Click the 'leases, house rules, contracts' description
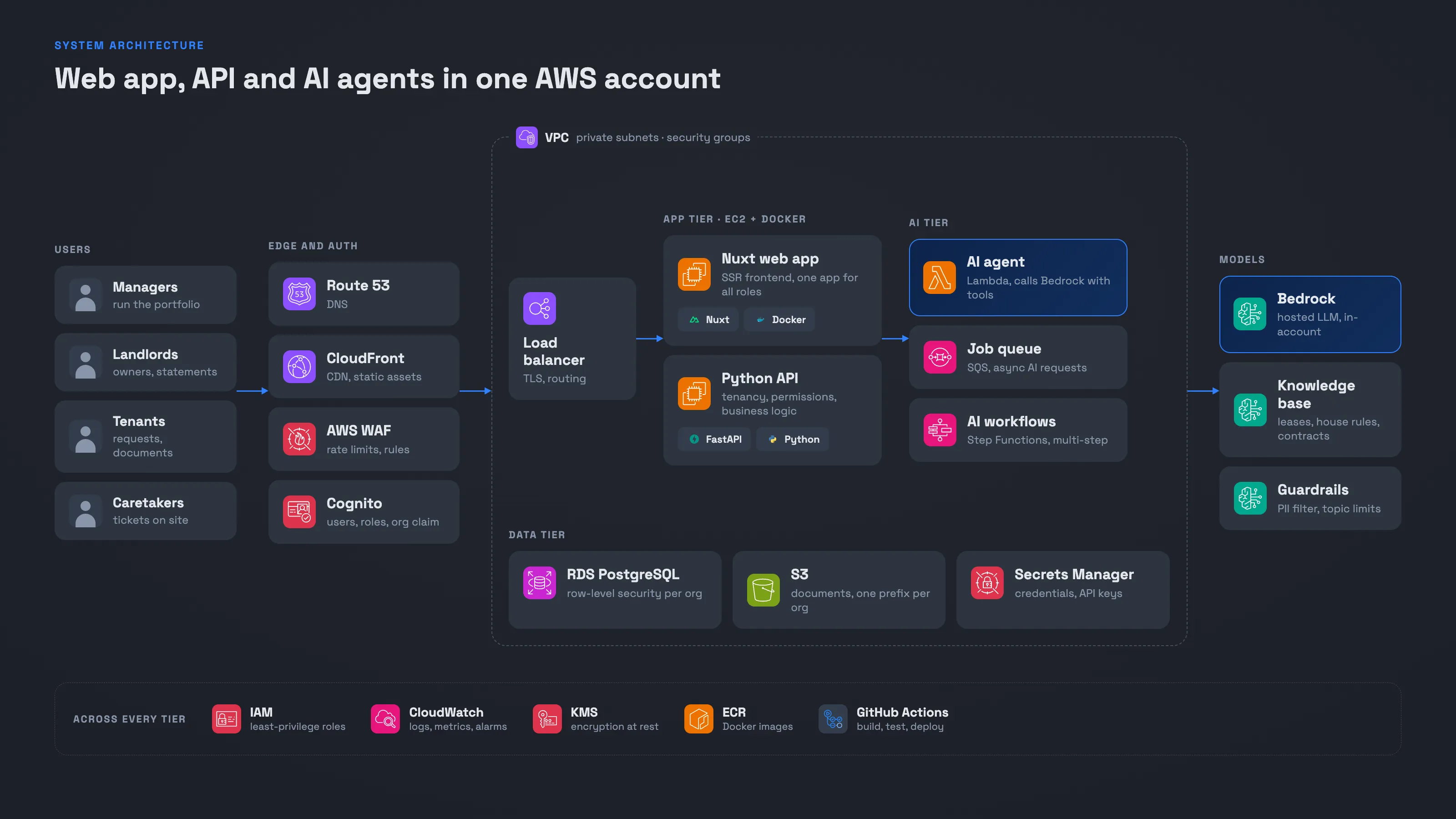This screenshot has width=1456, height=819. [1329, 429]
